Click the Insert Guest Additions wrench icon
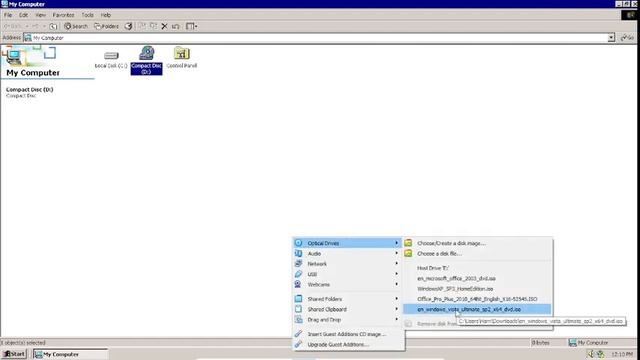 (x=298, y=334)
